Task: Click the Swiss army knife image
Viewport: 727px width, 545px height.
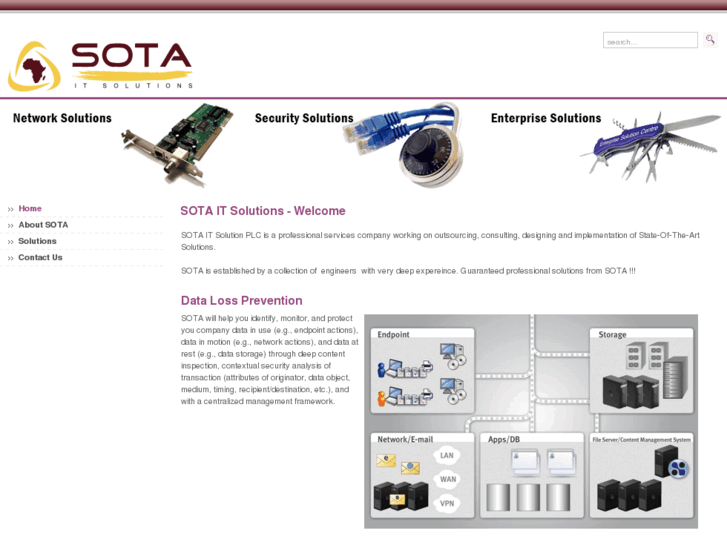Action: click(x=650, y=146)
